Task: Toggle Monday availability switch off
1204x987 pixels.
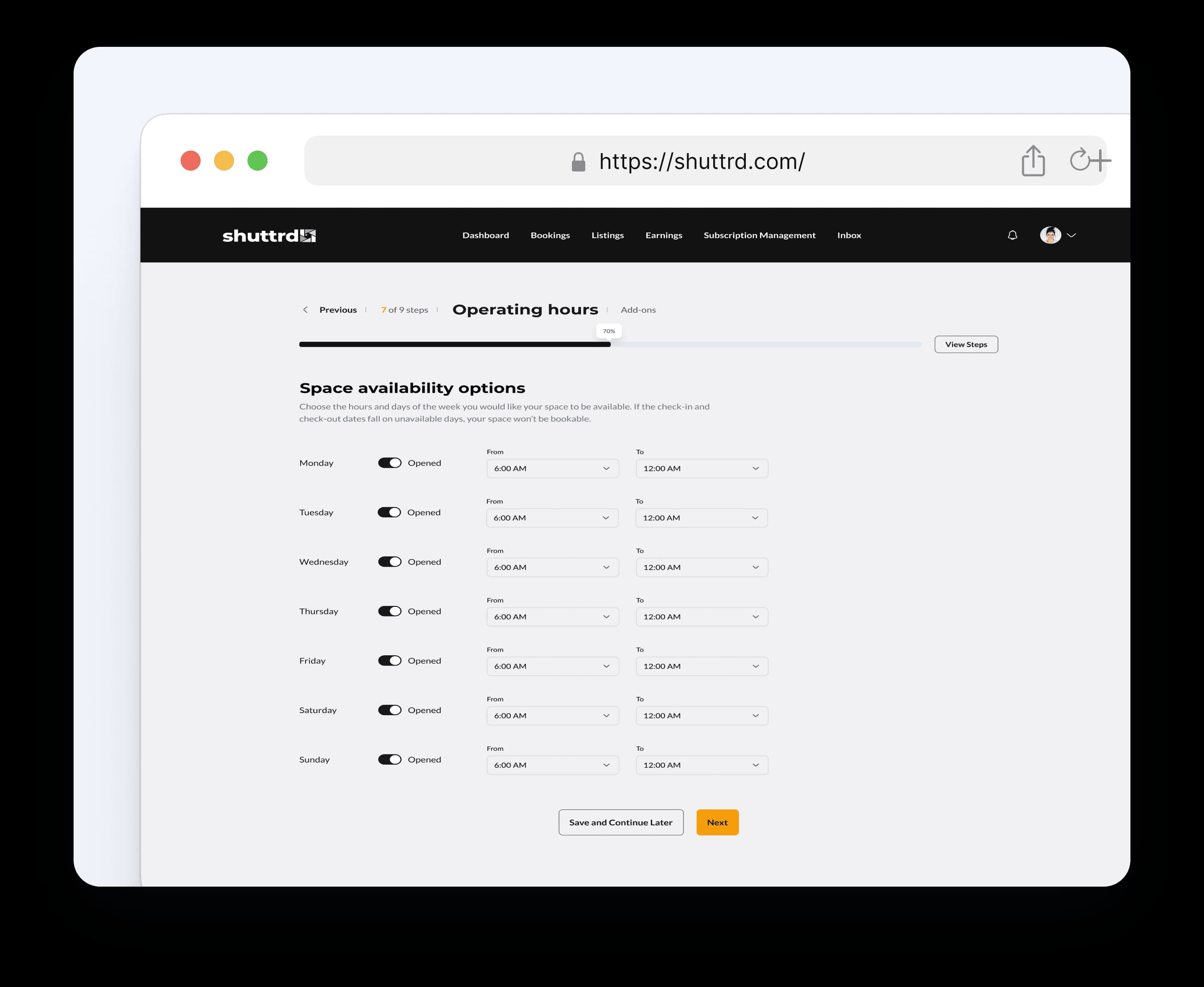Action: [390, 463]
